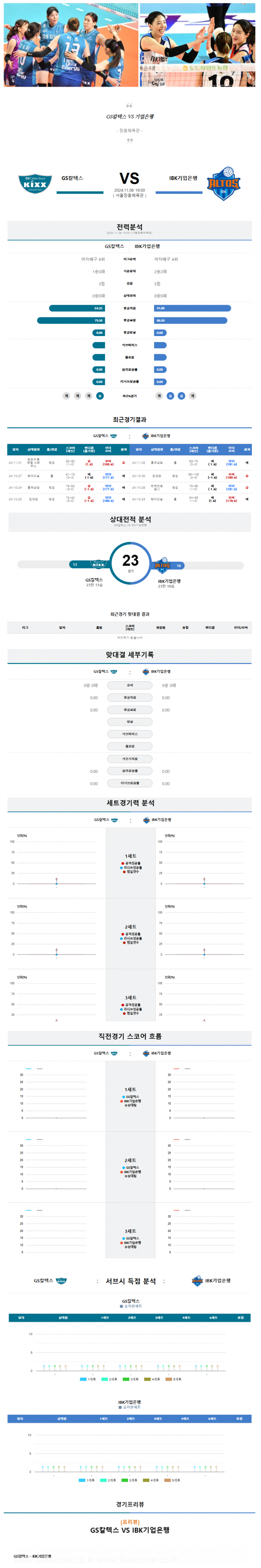Click small KIXX logo under 최근경기결과 heading
The image size is (261, 1568).
[x=114, y=436]
